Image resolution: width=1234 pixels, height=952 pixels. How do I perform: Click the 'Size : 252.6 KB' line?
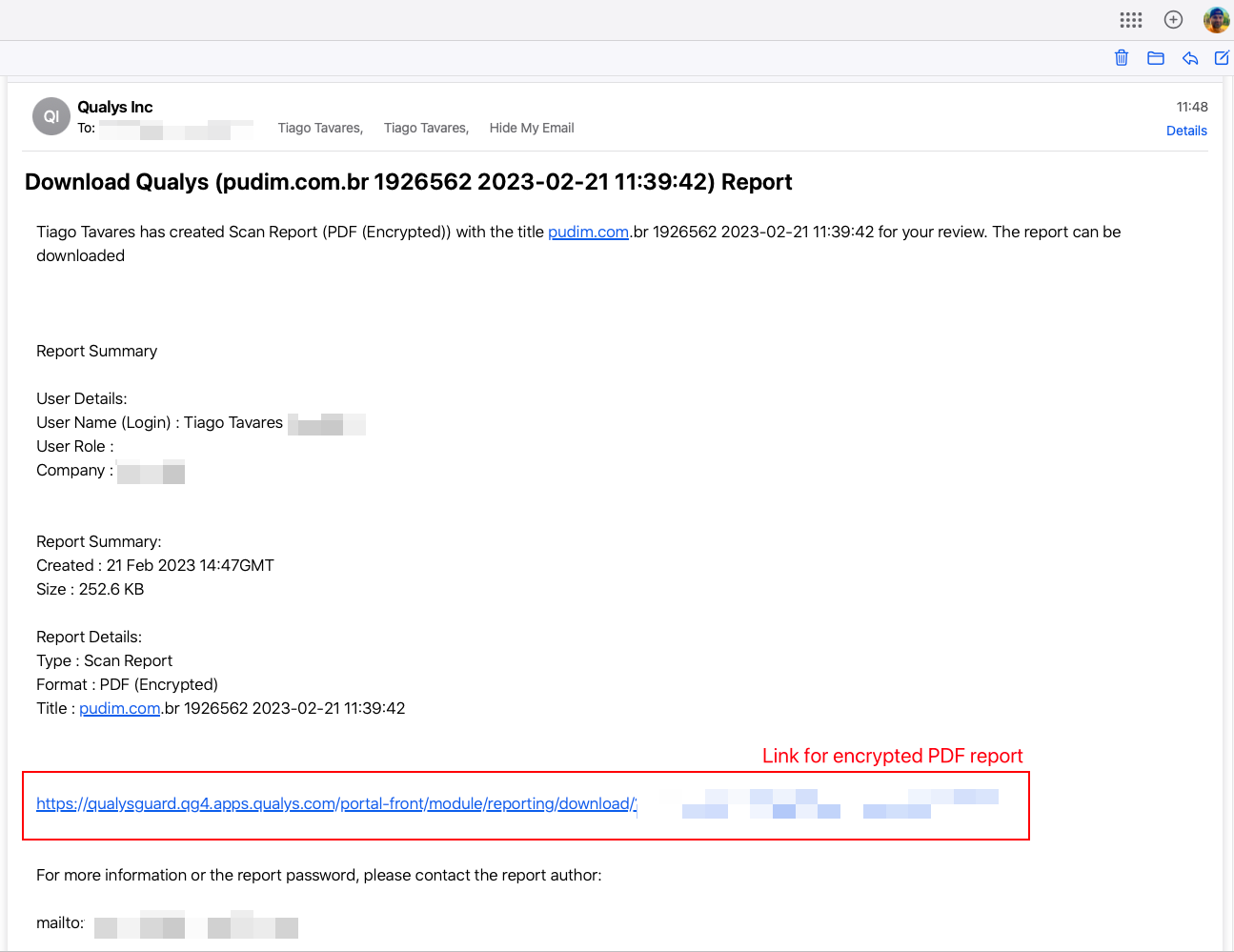tap(91, 589)
